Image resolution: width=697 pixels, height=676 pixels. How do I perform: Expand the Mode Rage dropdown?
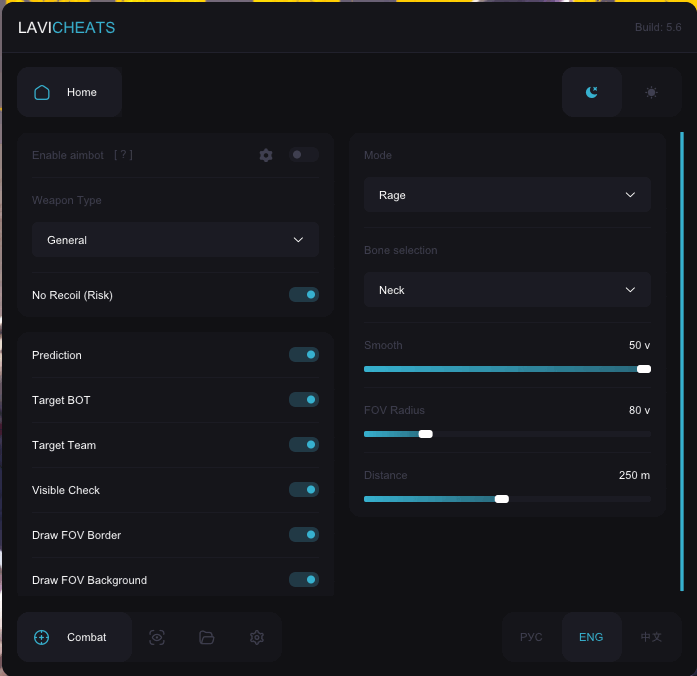[x=507, y=195]
